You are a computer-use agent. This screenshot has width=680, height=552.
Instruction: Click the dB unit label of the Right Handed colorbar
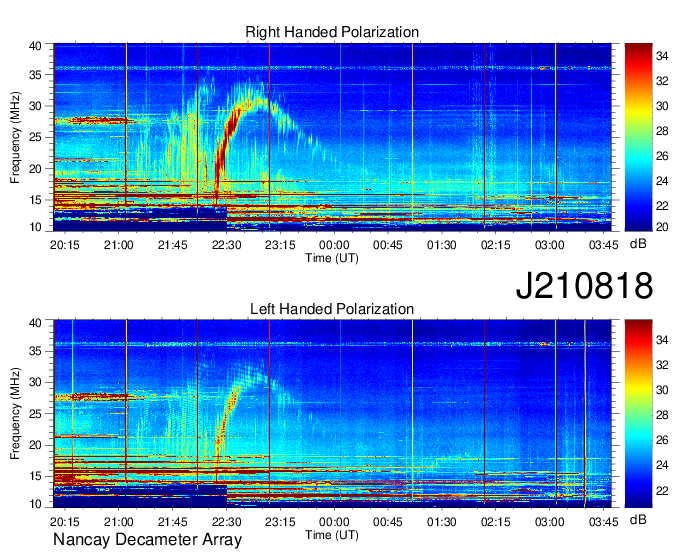pos(638,244)
